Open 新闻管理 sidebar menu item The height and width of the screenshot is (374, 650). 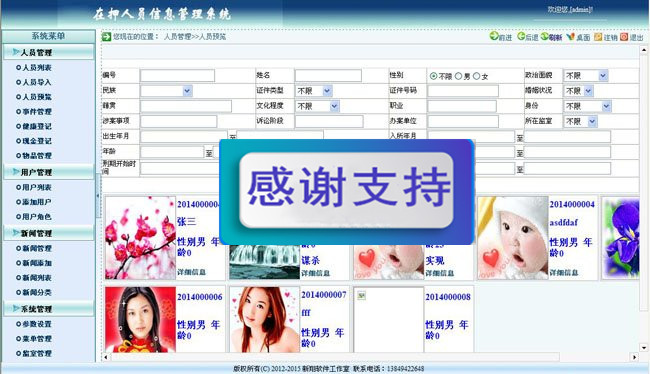tap(36, 248)
